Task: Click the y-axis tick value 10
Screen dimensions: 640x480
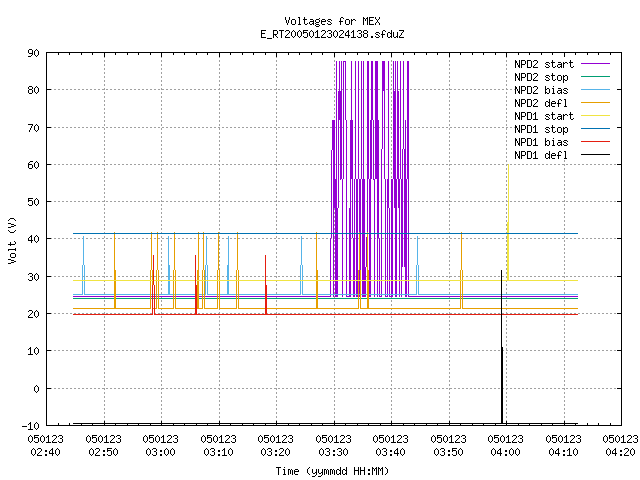Action: pyautogui.click(x=33, y=351)
